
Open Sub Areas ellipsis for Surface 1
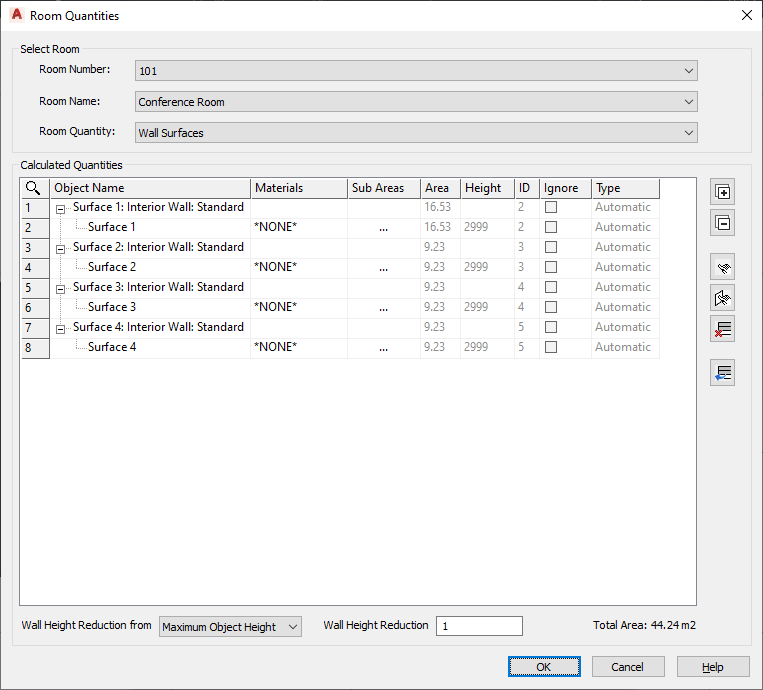384,227
